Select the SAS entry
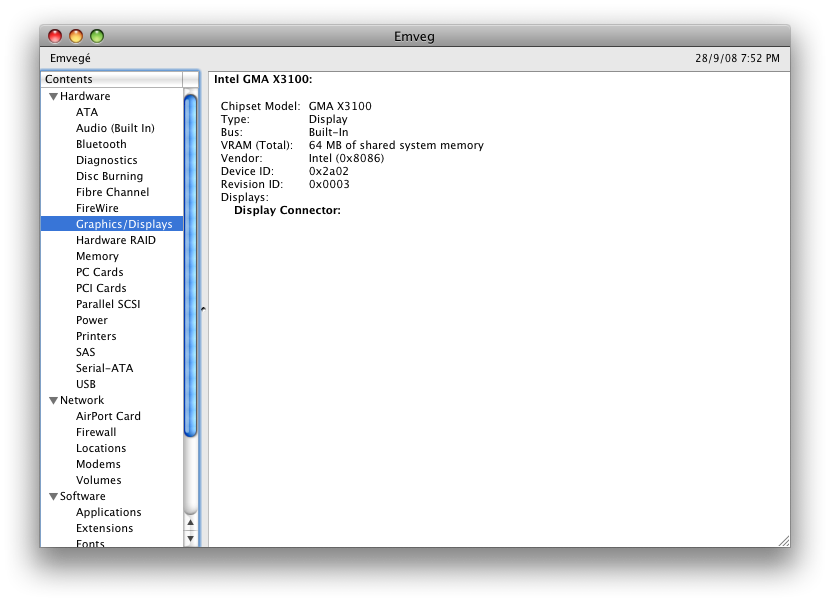This screenshot has width=830, height=602. coord(86,352)
